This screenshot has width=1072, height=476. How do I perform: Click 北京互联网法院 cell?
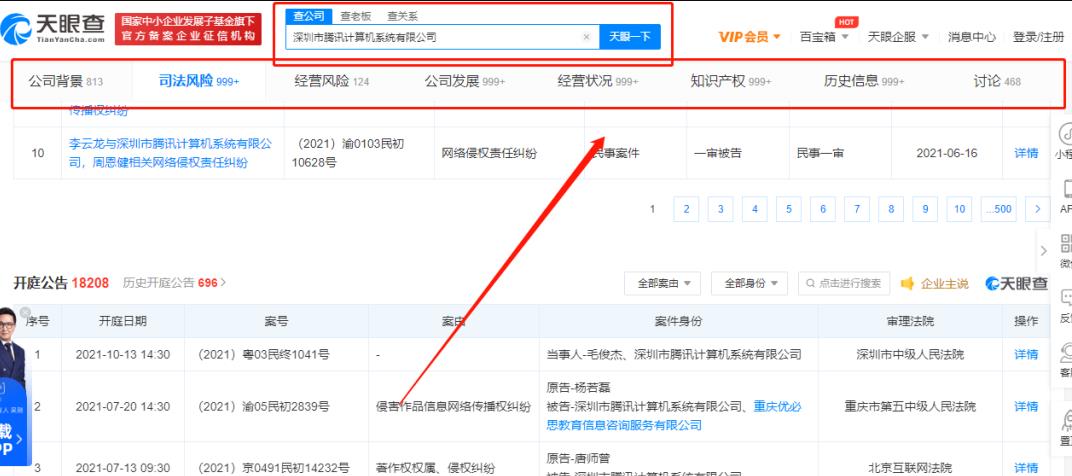pos(912,468)
